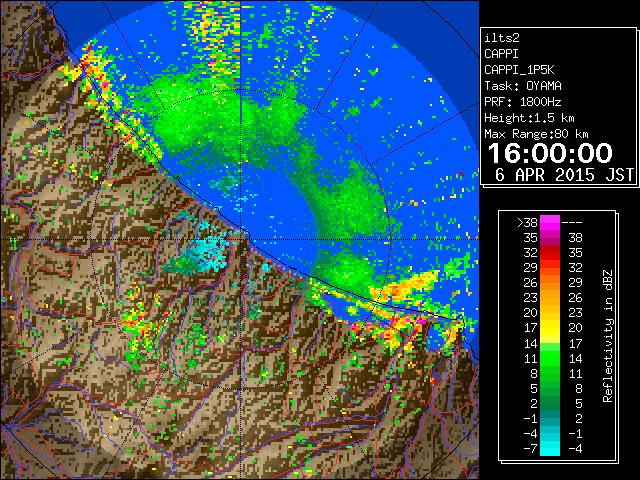
Task: Click the ">38" legend label
Action: (527, 222)
